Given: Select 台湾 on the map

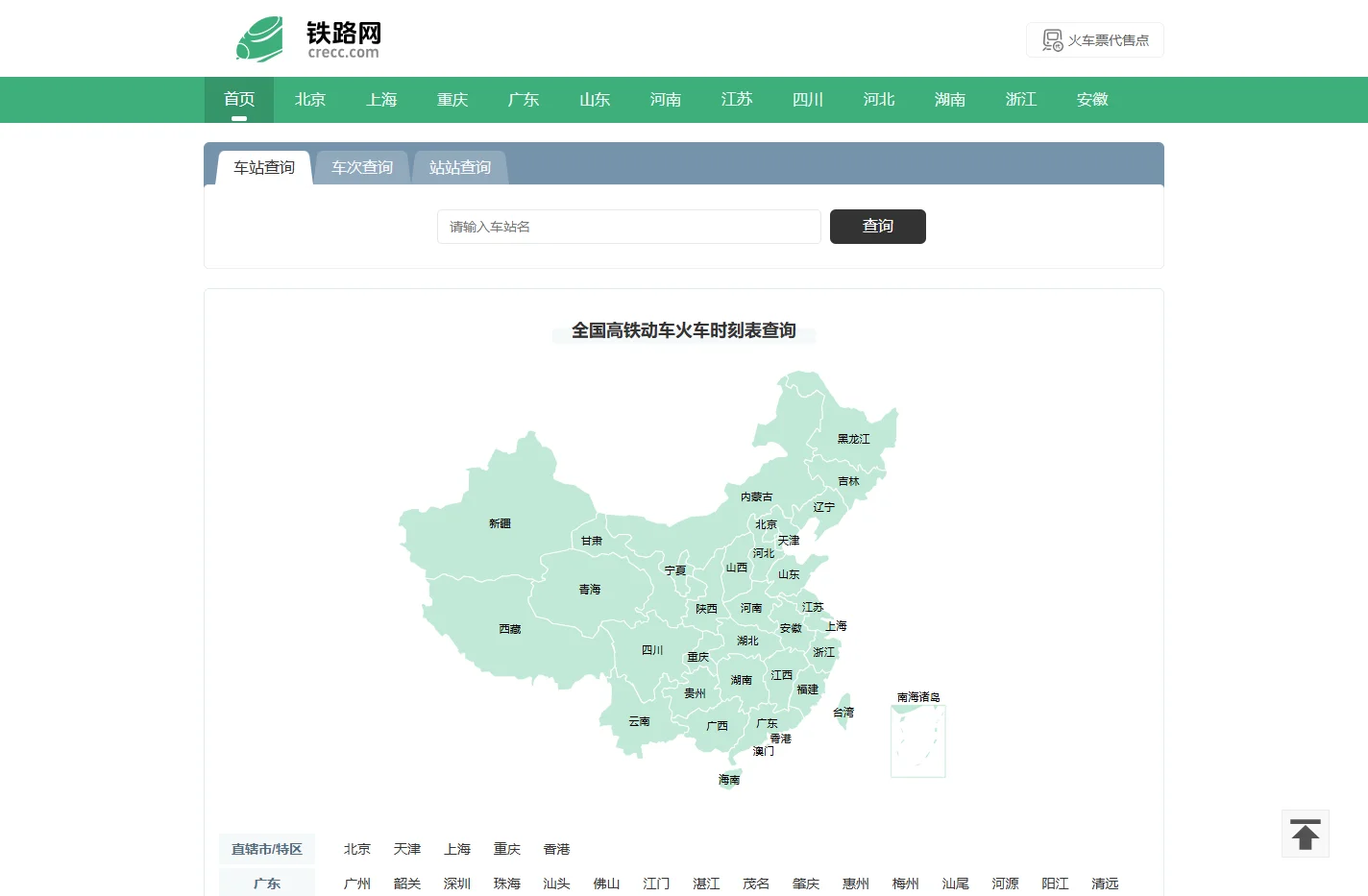Looking at the screenshot, I should pos(843,713).
